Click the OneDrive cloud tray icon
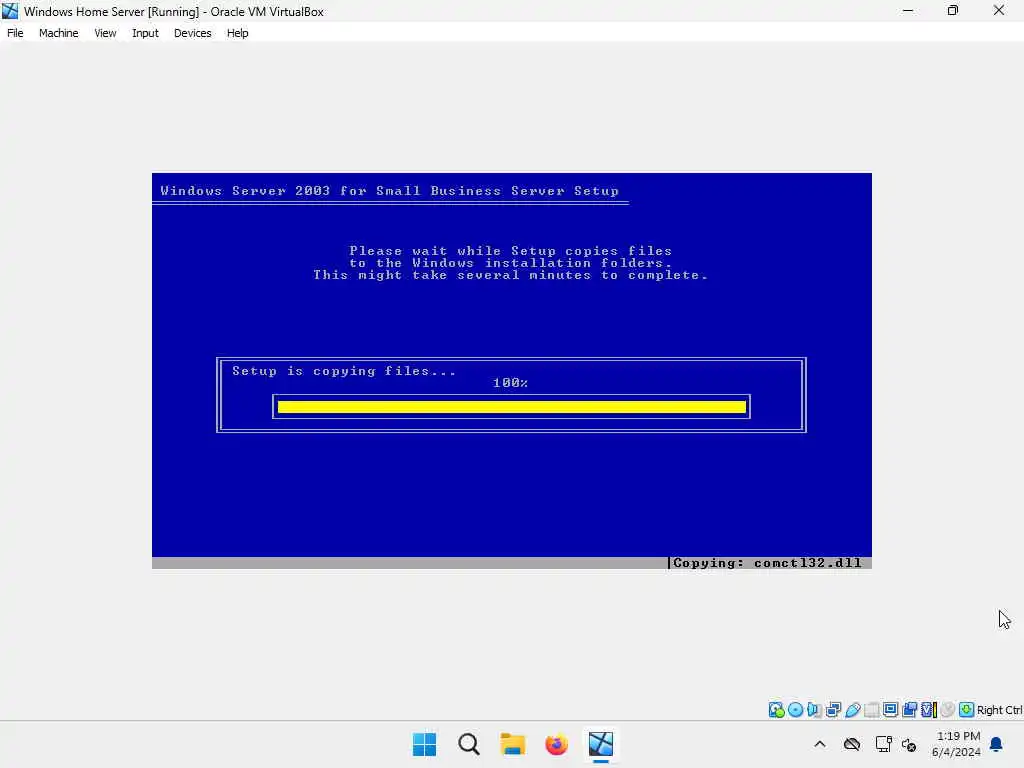This screenshot has width=1024, height=768. click(x=852, y=744)
